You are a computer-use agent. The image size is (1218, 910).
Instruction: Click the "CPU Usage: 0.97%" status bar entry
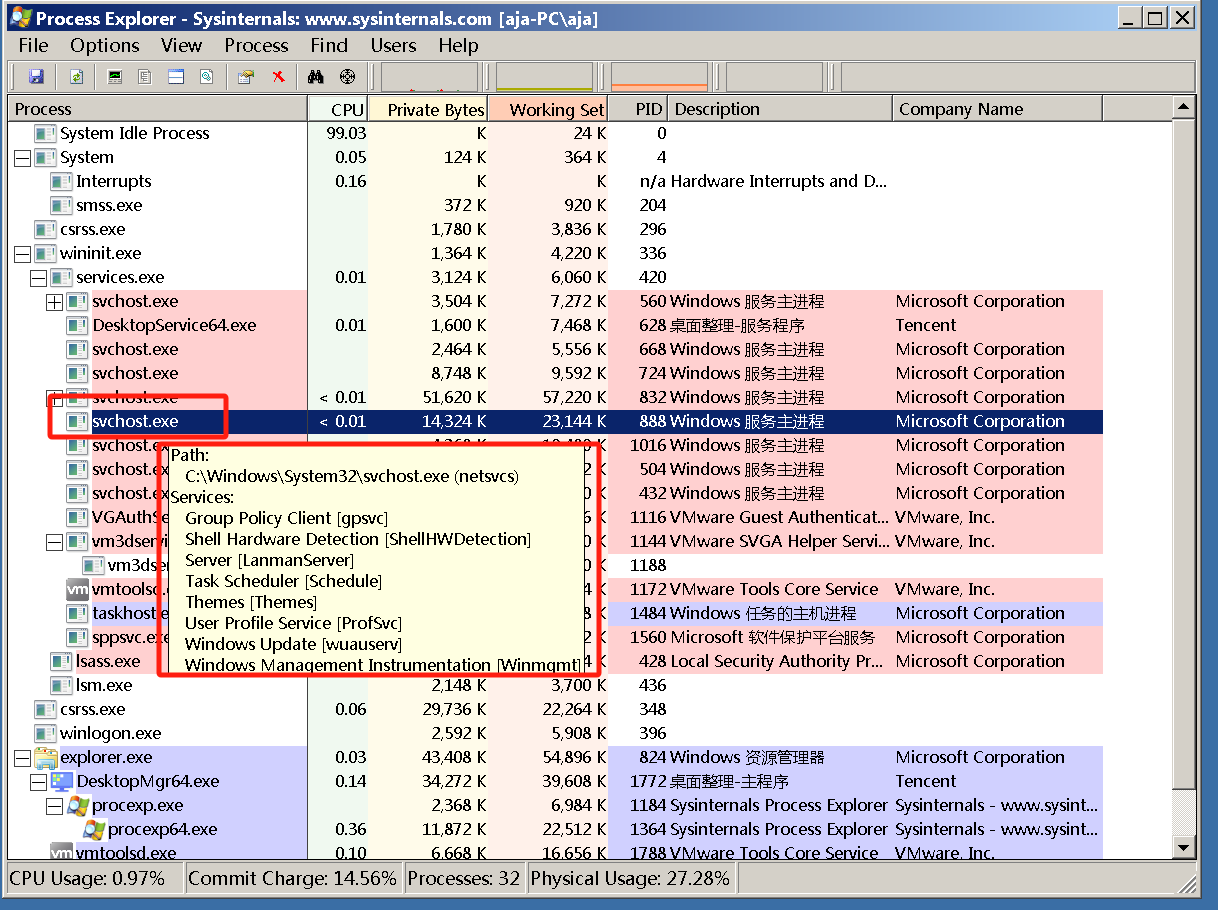coord(94,878)
